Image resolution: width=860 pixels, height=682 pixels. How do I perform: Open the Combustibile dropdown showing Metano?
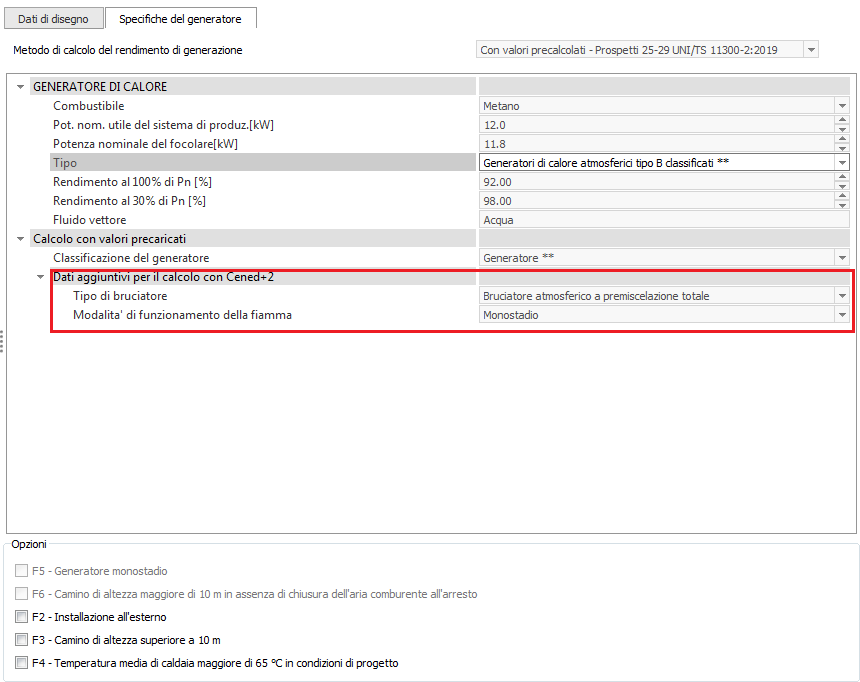(842, 106)
